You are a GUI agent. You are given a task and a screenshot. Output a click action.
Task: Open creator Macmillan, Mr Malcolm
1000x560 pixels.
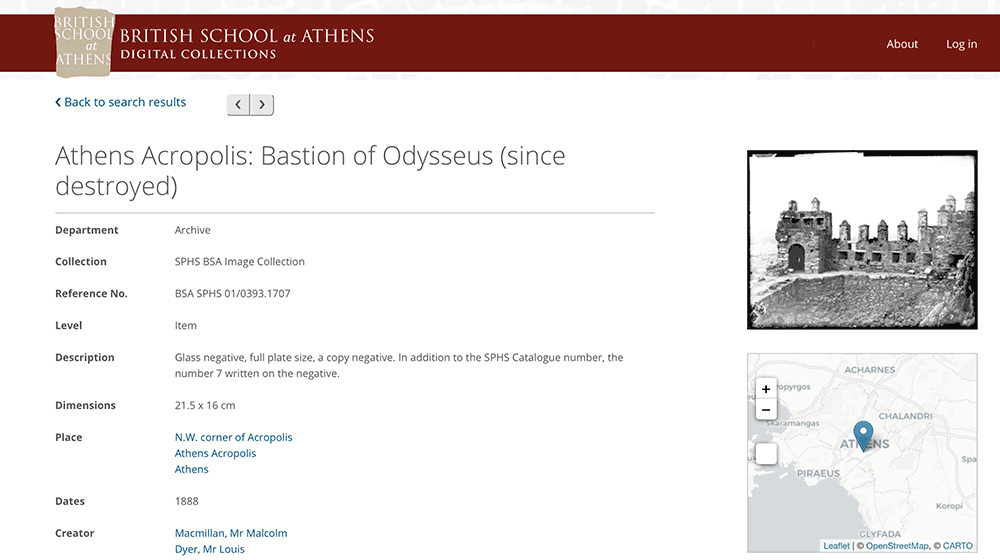(230, 533)
